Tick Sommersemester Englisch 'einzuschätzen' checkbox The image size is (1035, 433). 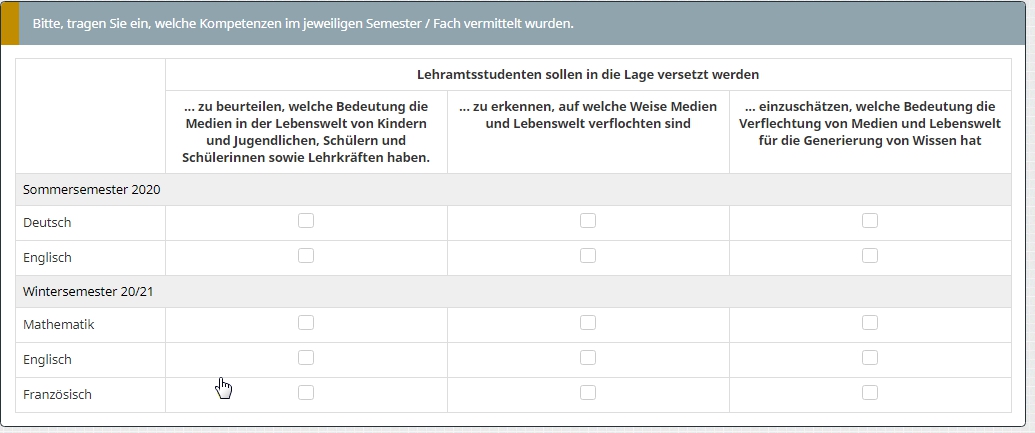[x=870, y=256]
